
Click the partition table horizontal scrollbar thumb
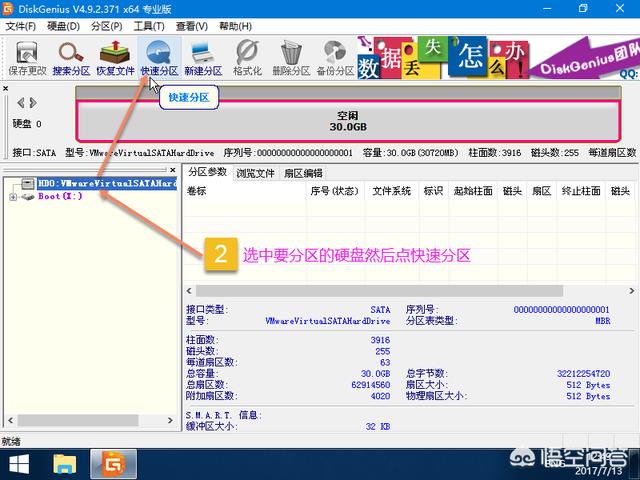pyautogui.click(x=379, y=291)
